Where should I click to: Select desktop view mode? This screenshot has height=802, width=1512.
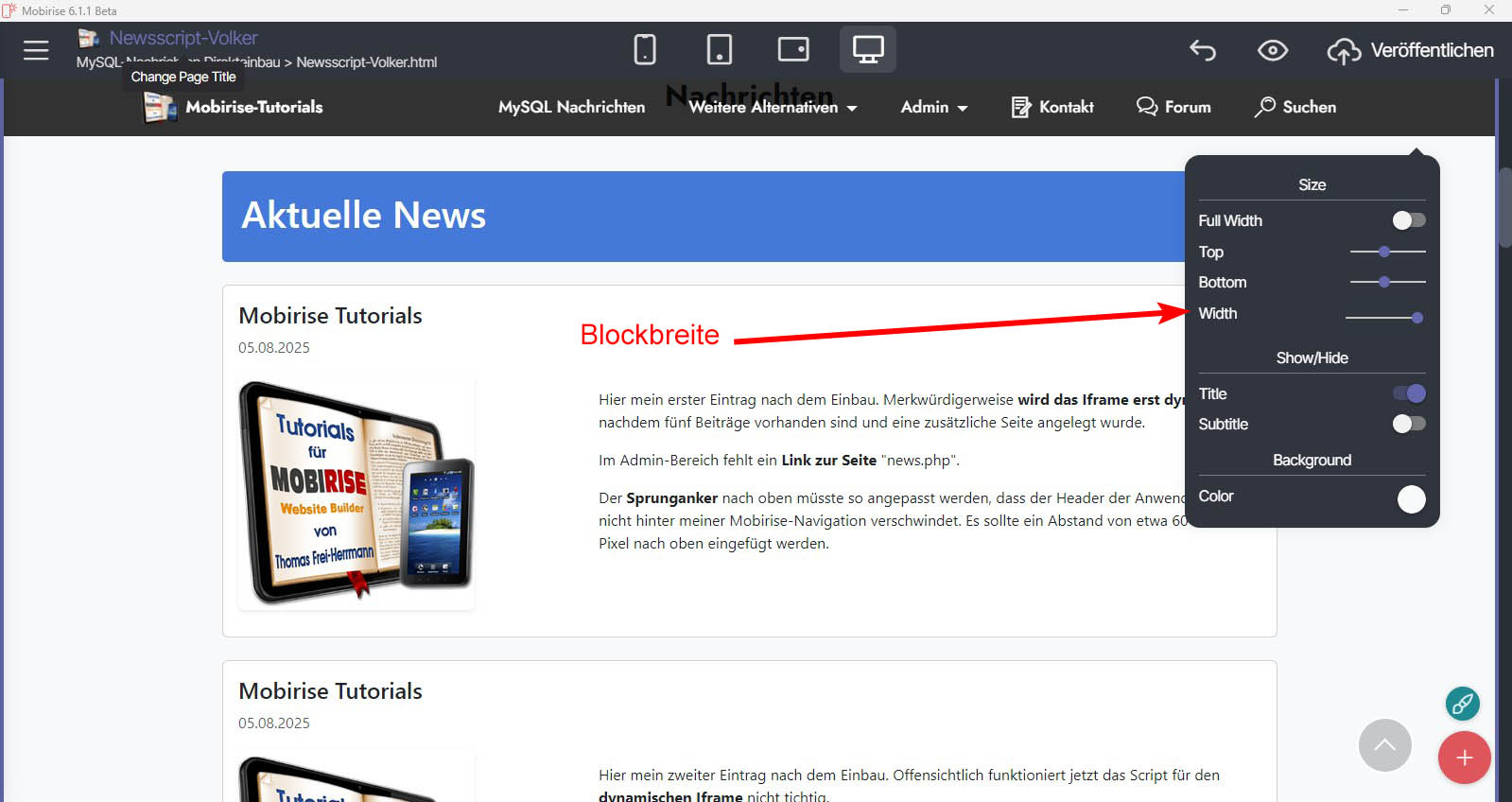click(x=868, y=49)
